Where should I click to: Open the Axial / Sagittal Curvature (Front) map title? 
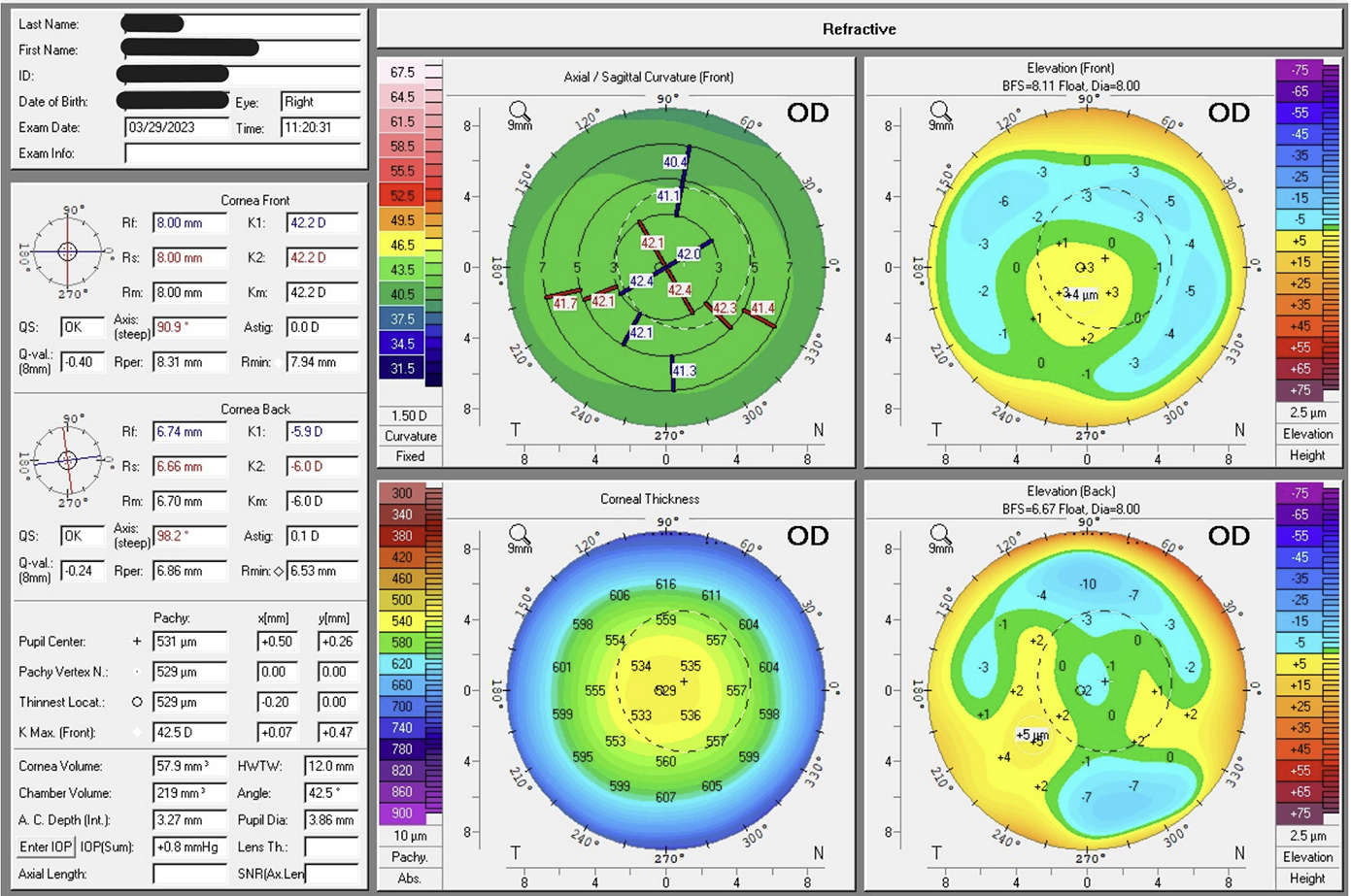coord(649,77)
